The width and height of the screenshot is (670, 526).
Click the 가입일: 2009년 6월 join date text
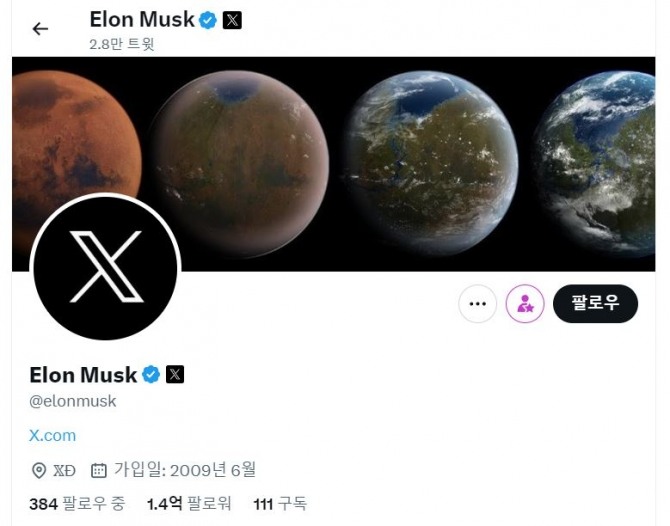(185, 469)
